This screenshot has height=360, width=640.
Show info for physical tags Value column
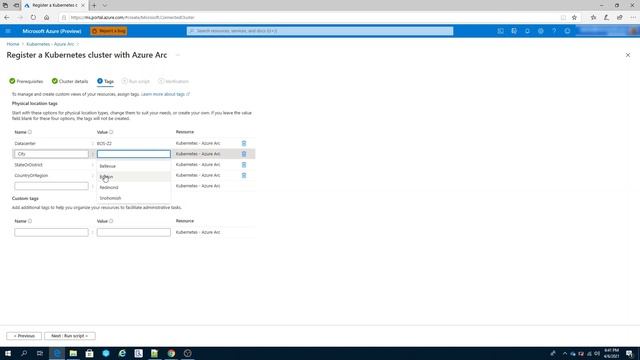tap(111, 132)
